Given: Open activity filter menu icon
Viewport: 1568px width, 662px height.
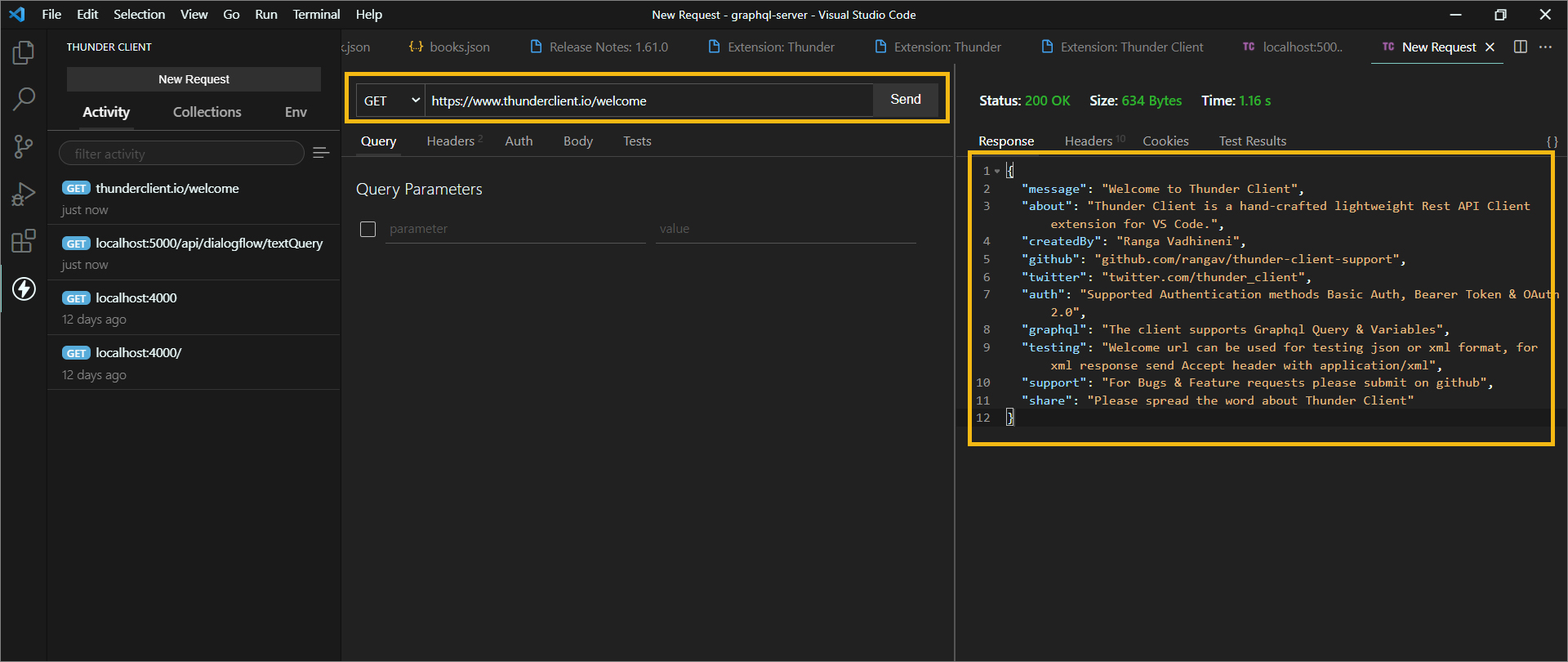Looking at the screenshot, I should (321, 153).
